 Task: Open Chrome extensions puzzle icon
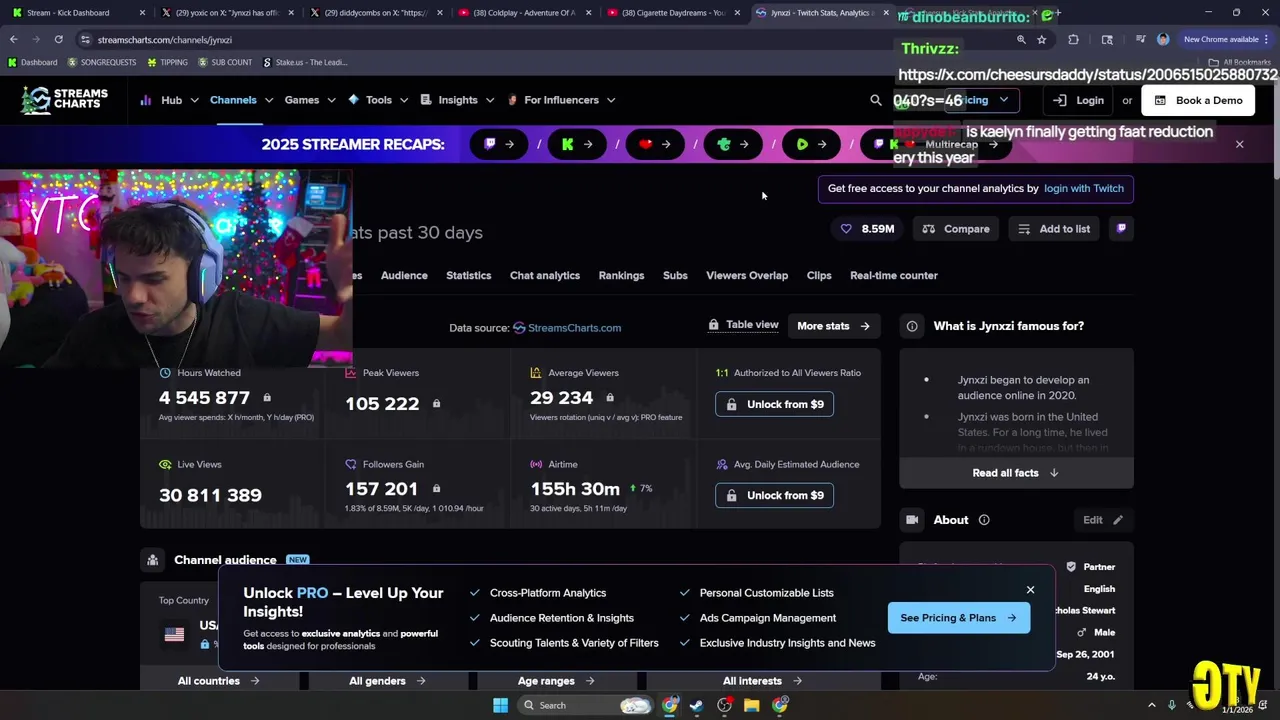tap(1073, 39)
